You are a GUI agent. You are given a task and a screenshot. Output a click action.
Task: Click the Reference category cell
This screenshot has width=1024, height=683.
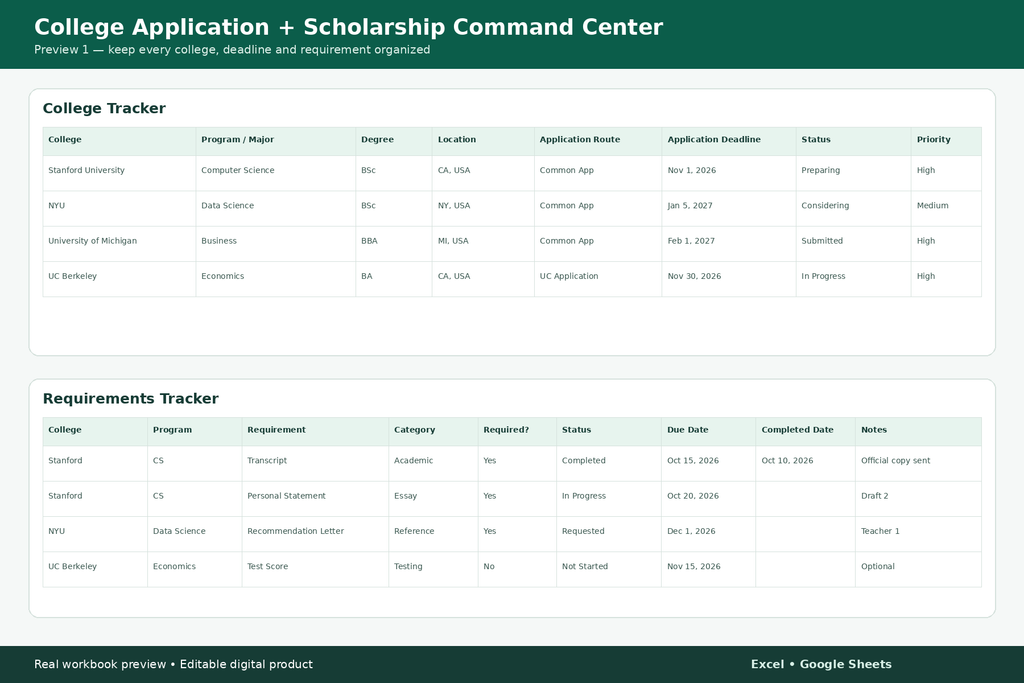433,534
